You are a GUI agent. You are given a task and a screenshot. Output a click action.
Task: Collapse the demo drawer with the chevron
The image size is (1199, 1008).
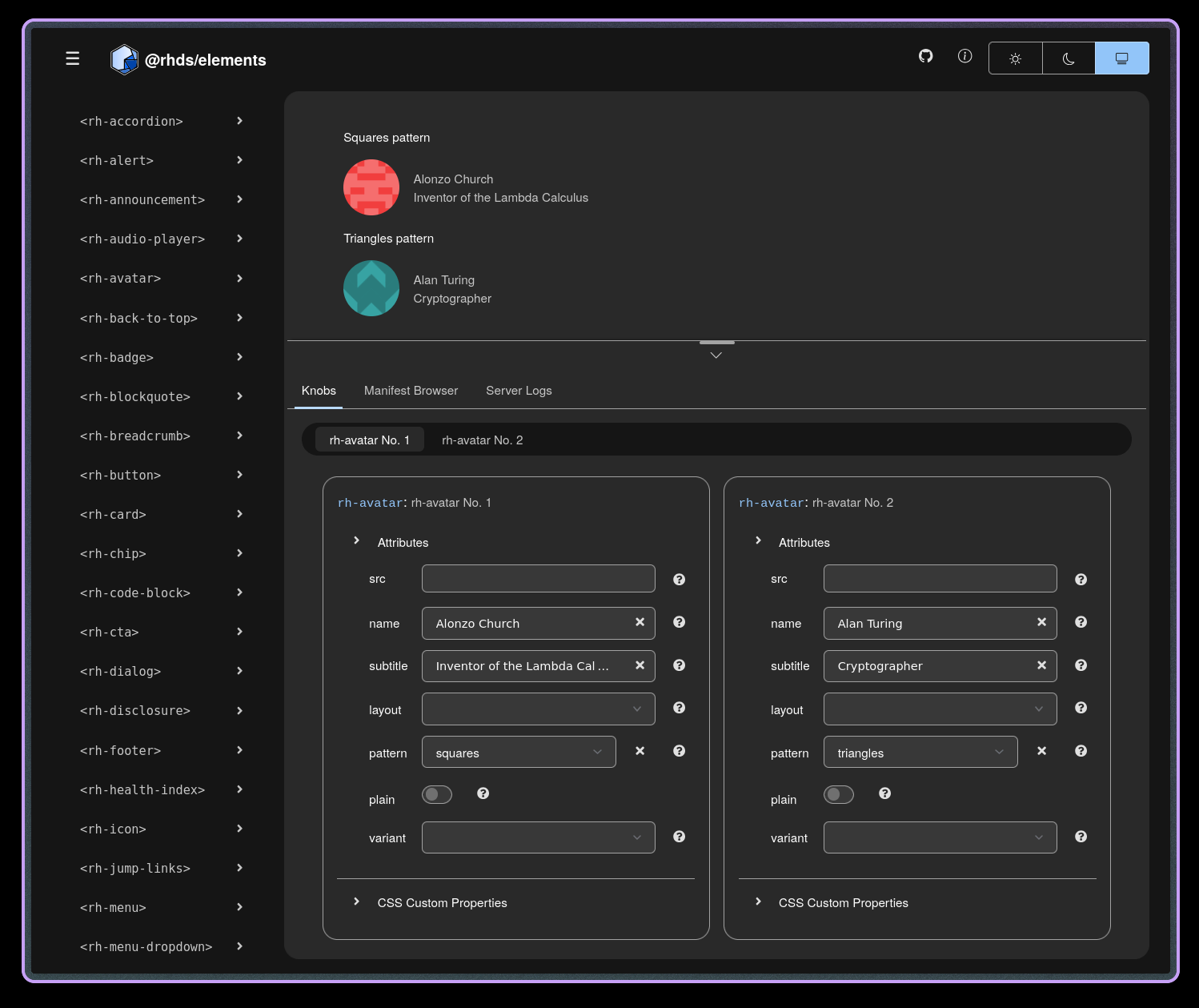pyautogui.click(x=716, y=354)
